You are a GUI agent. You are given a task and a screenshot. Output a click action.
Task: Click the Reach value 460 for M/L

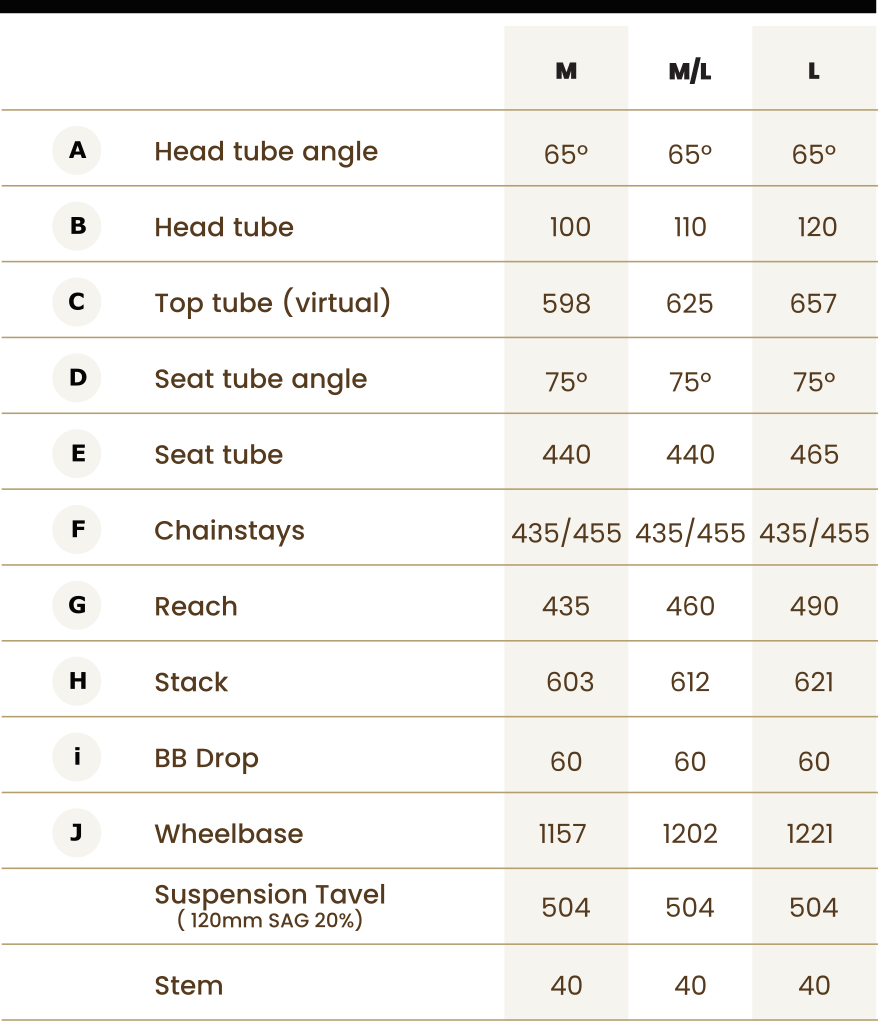tap(690, 606)
